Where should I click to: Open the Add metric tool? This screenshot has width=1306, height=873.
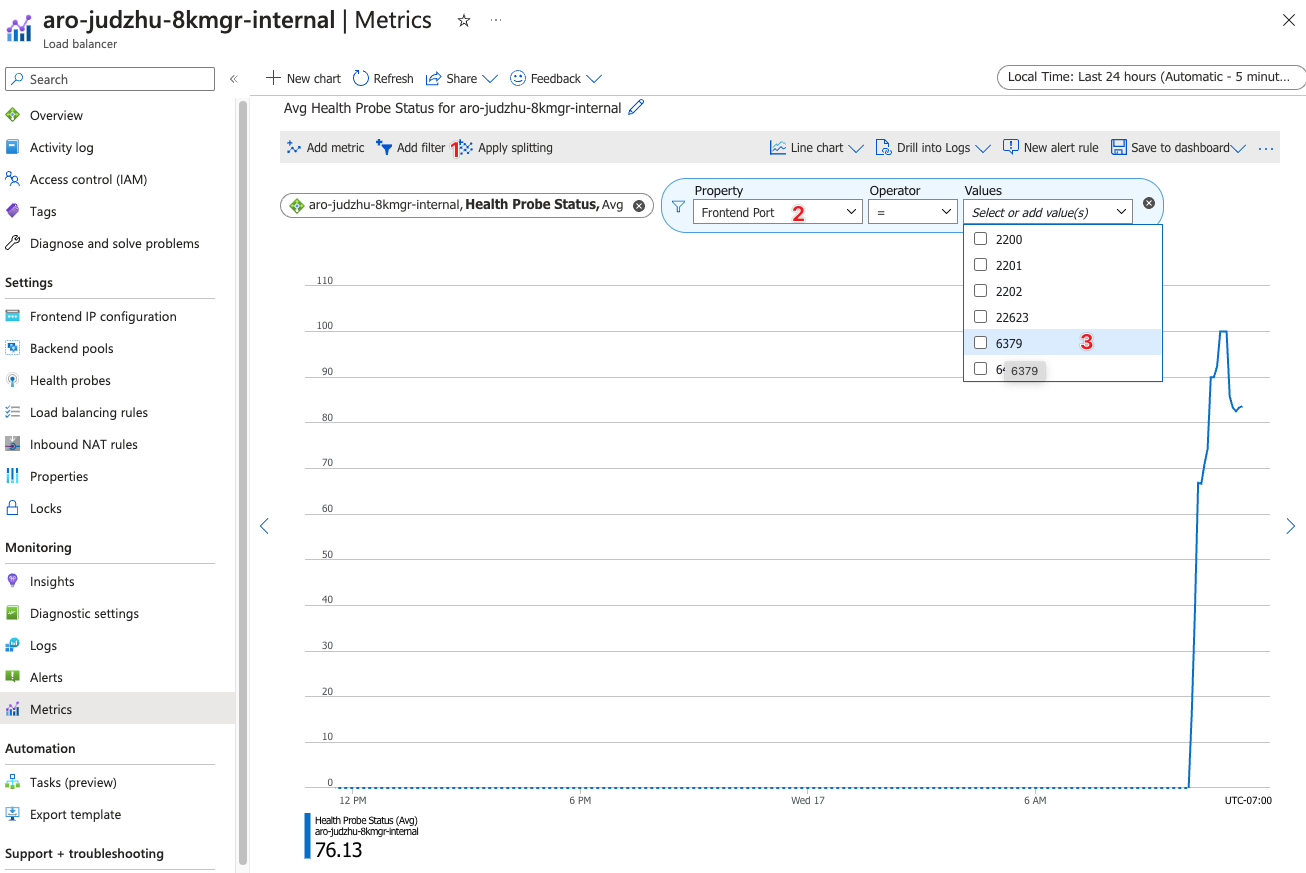(x=325, y=147)
